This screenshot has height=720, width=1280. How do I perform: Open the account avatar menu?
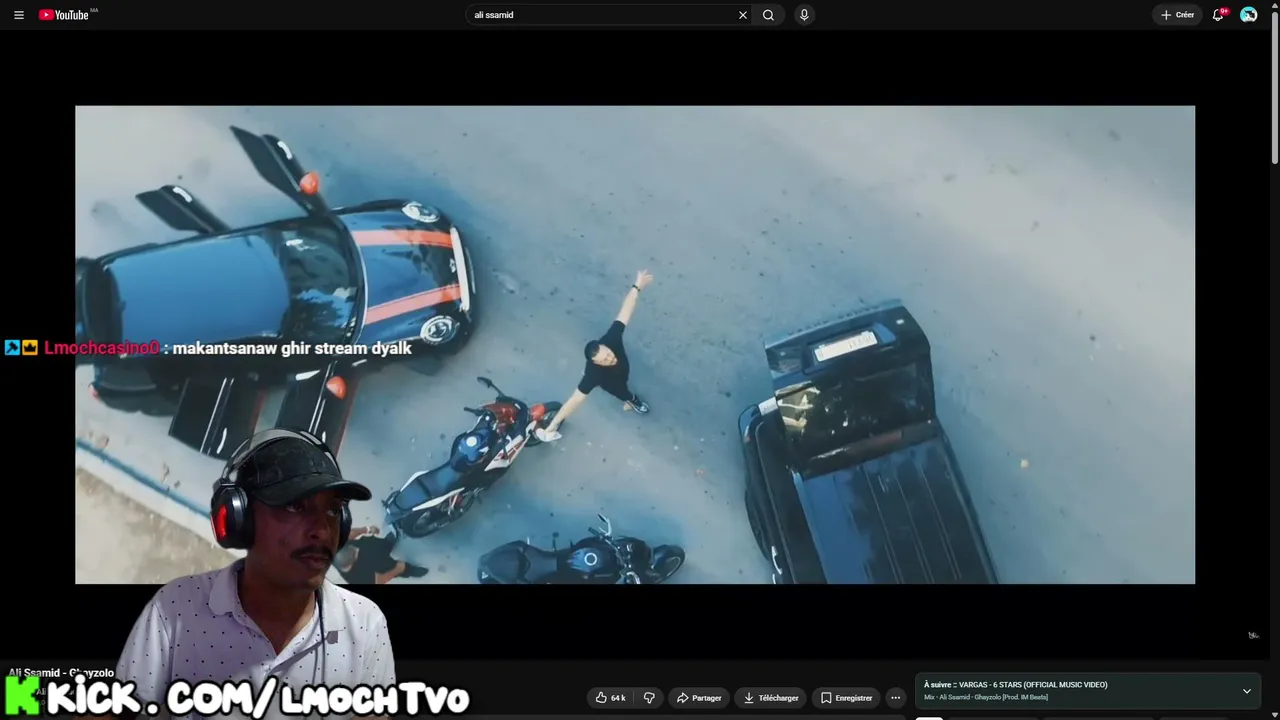(x=1249, y=15)
